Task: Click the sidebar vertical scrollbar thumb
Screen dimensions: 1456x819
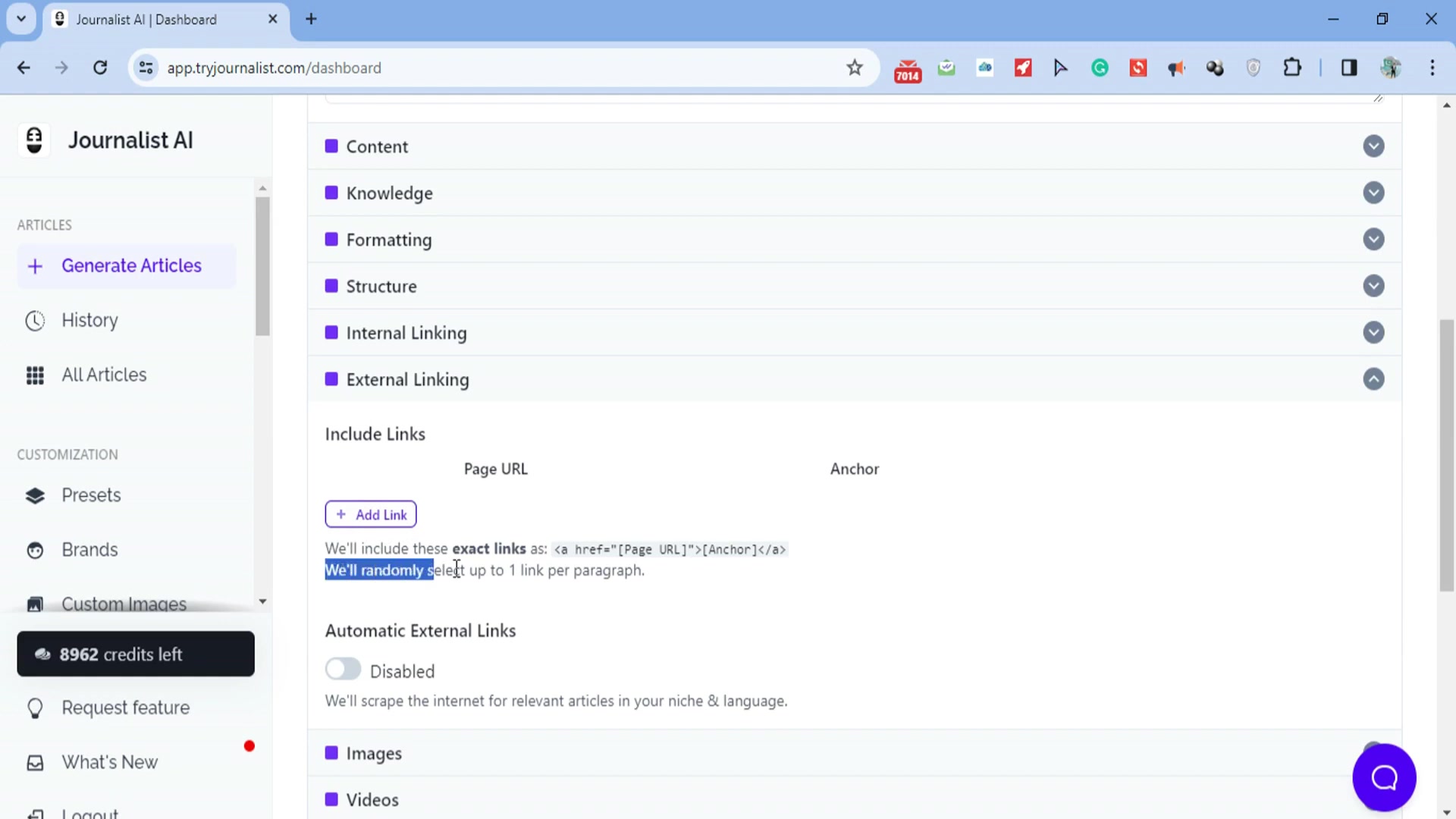Action: coord(262,265)
